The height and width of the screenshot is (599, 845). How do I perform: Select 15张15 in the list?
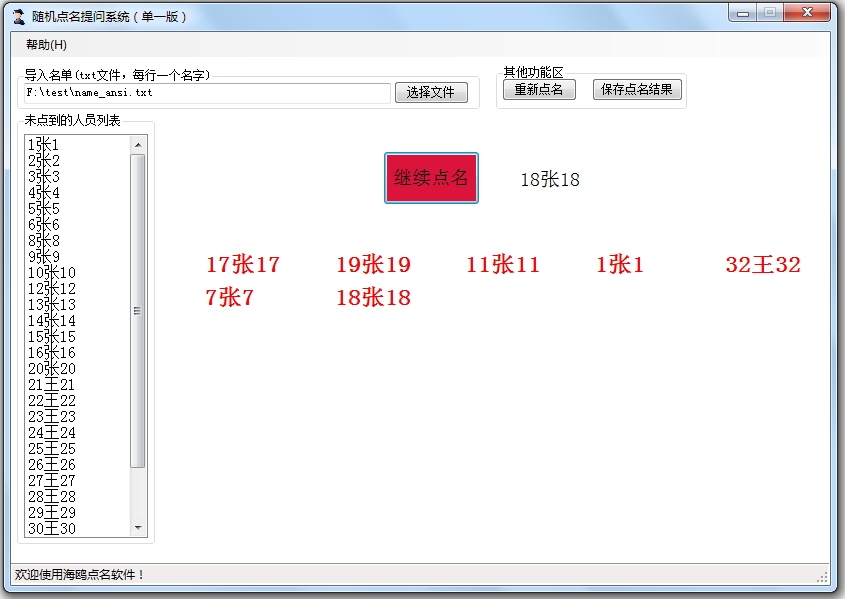78,337
